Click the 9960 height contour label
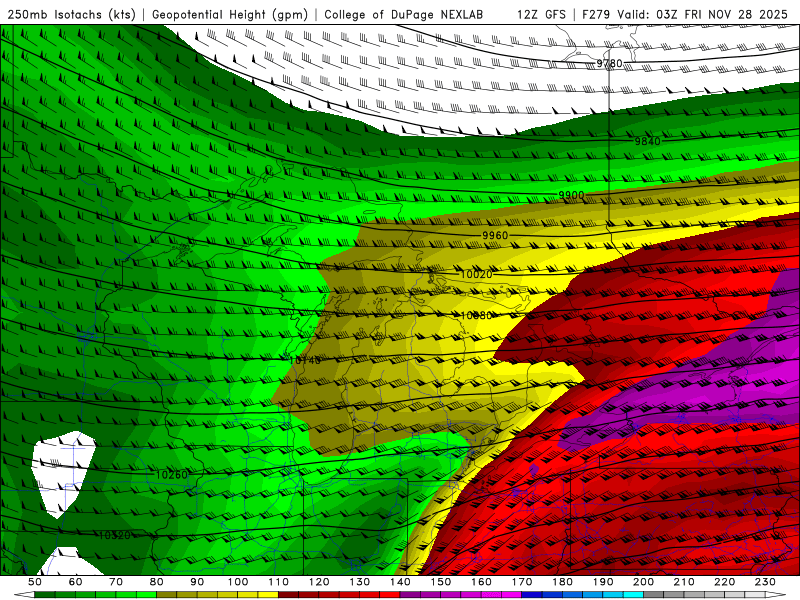The height and width of the screenshot is (600, 800). (x=495, y=235)
